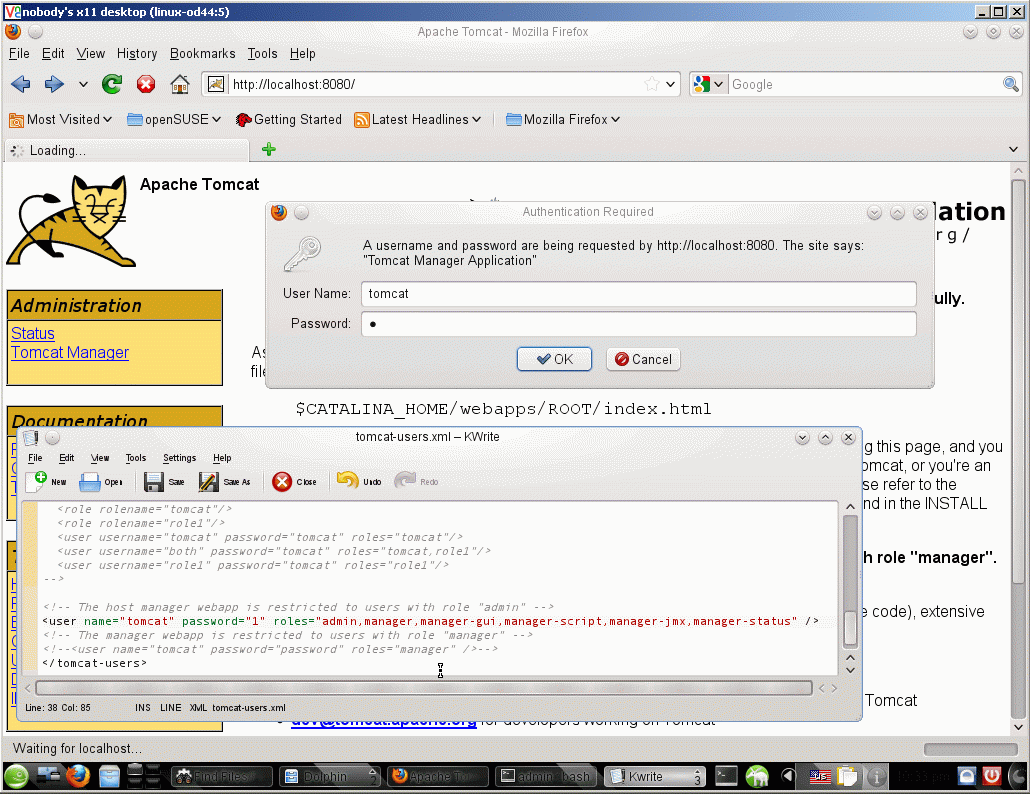Click Open in the KWrite toolbar
The width and height of the screenshot is (1030, 794).
101,481
